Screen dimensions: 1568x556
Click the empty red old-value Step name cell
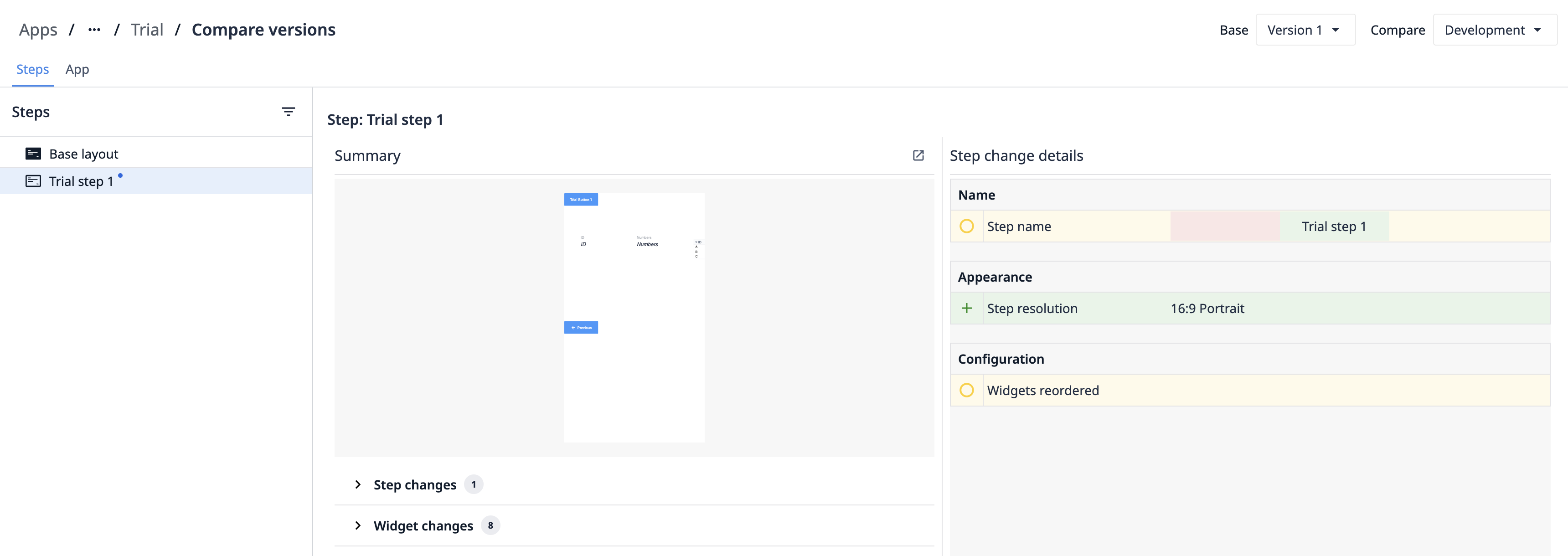(1225, 227)
